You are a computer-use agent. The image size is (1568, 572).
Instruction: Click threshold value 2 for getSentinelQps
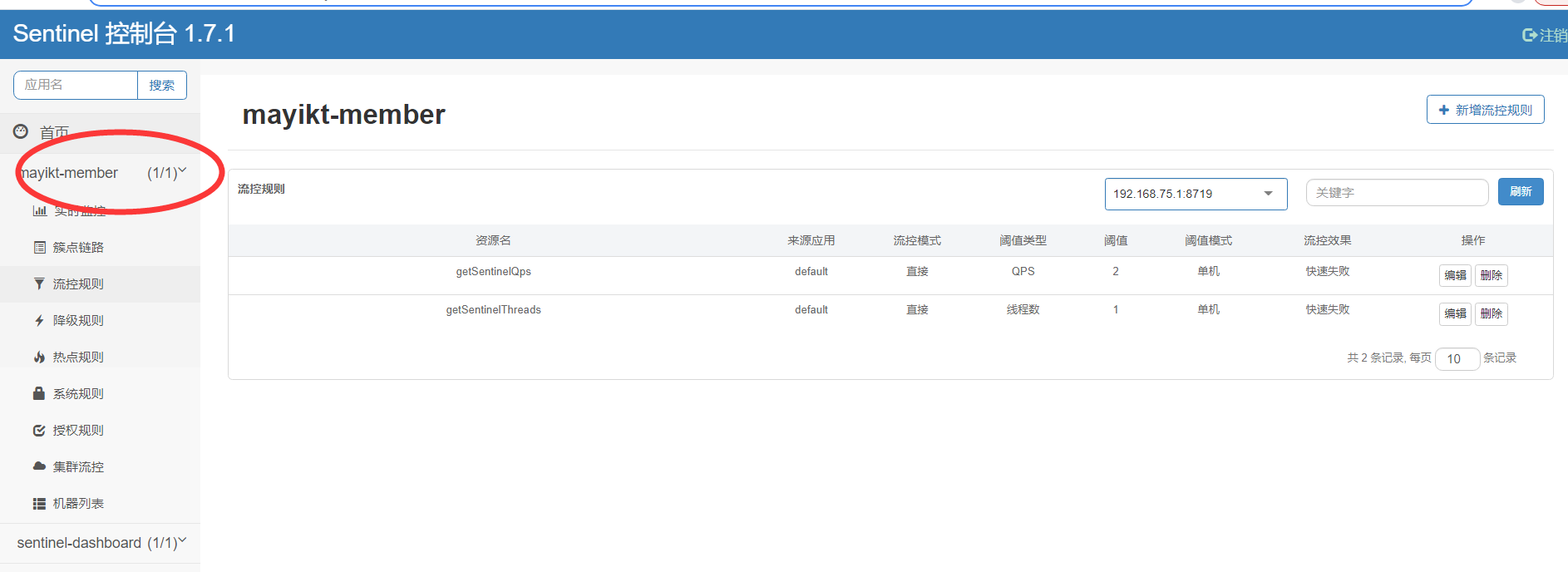click(x=1116, y=271)
